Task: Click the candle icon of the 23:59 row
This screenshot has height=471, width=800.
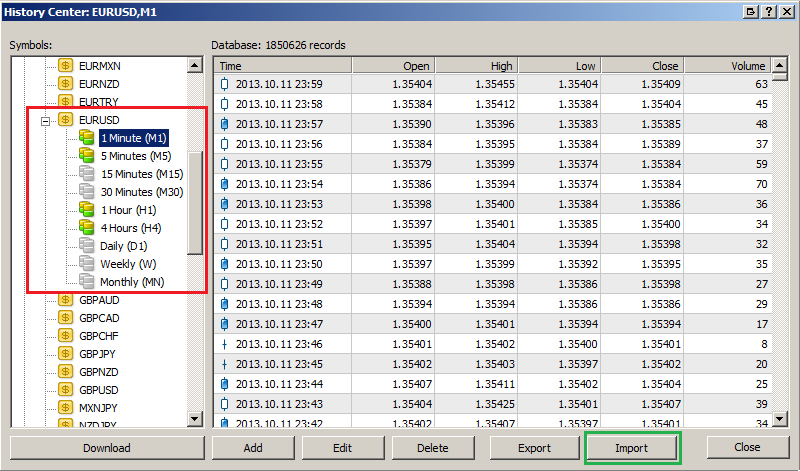Action: 224,84
